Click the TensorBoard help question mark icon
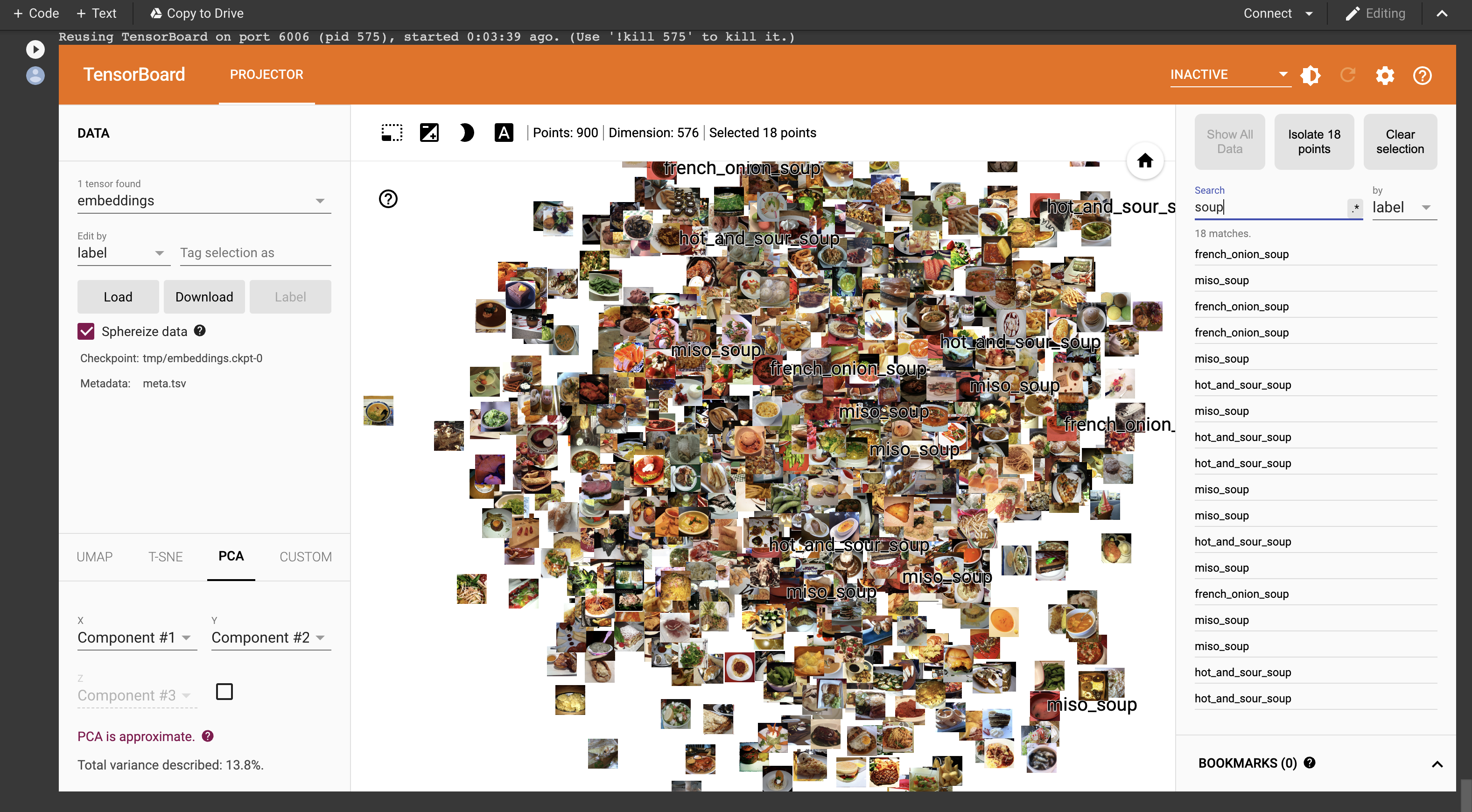The image size is (1472, 812). [1422, 75]
